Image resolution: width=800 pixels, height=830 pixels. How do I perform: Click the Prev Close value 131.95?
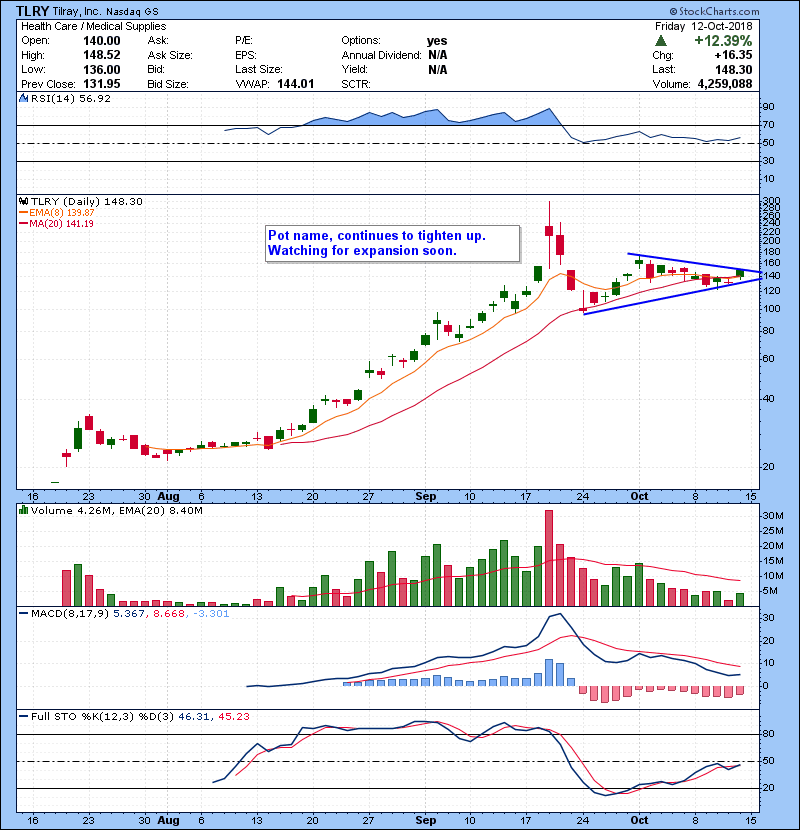(x=102, y=84)
